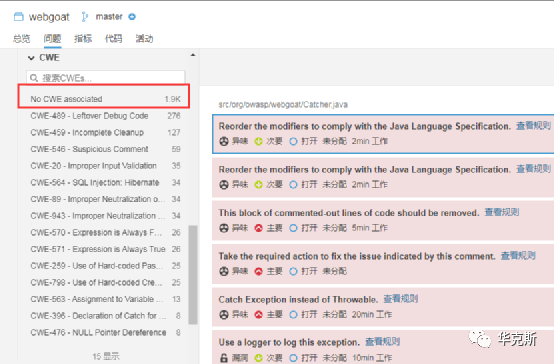Open the 指标 measures tab

(83, 39)
